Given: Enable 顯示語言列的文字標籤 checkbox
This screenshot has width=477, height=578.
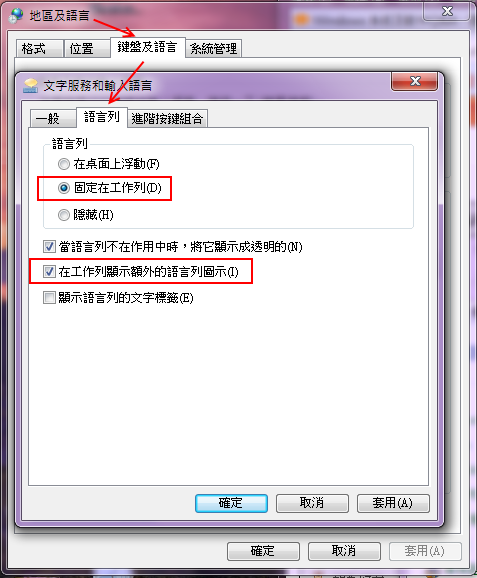Looking at the screenshot, I should (x=49, y=297).
